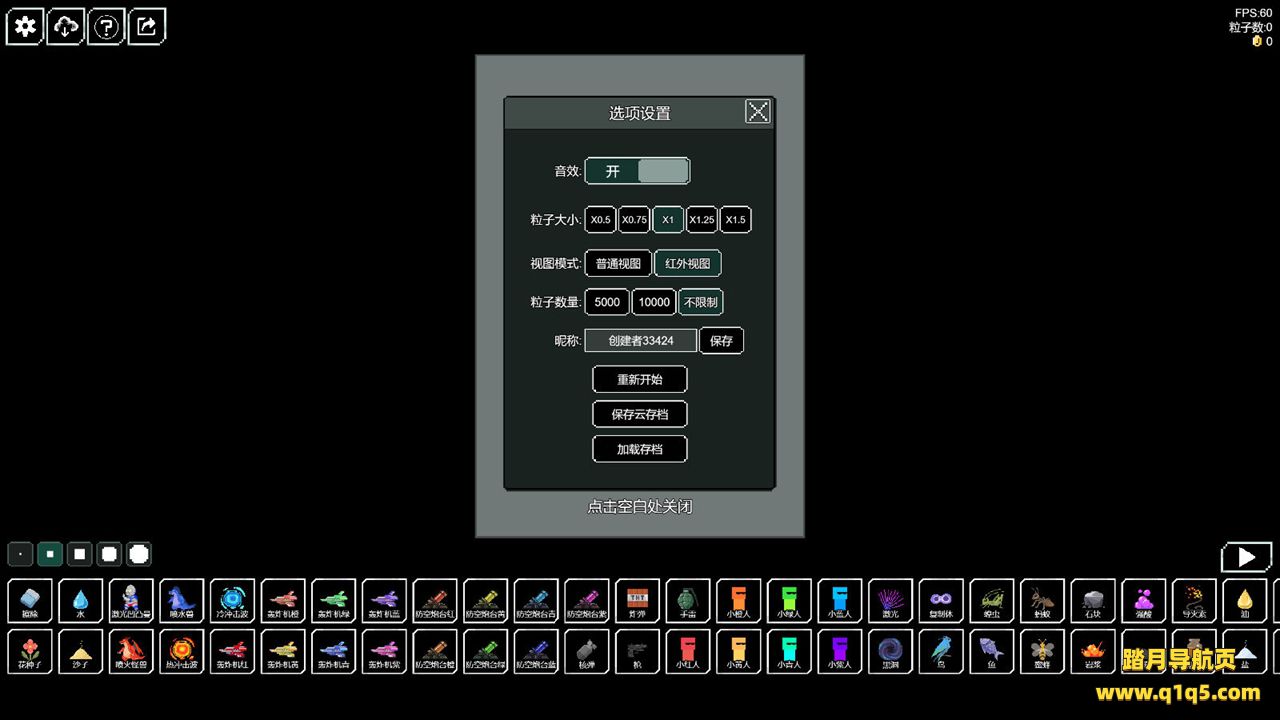Set particle size to X0.5
This screenshot has width=1280, height=720.
600,220
